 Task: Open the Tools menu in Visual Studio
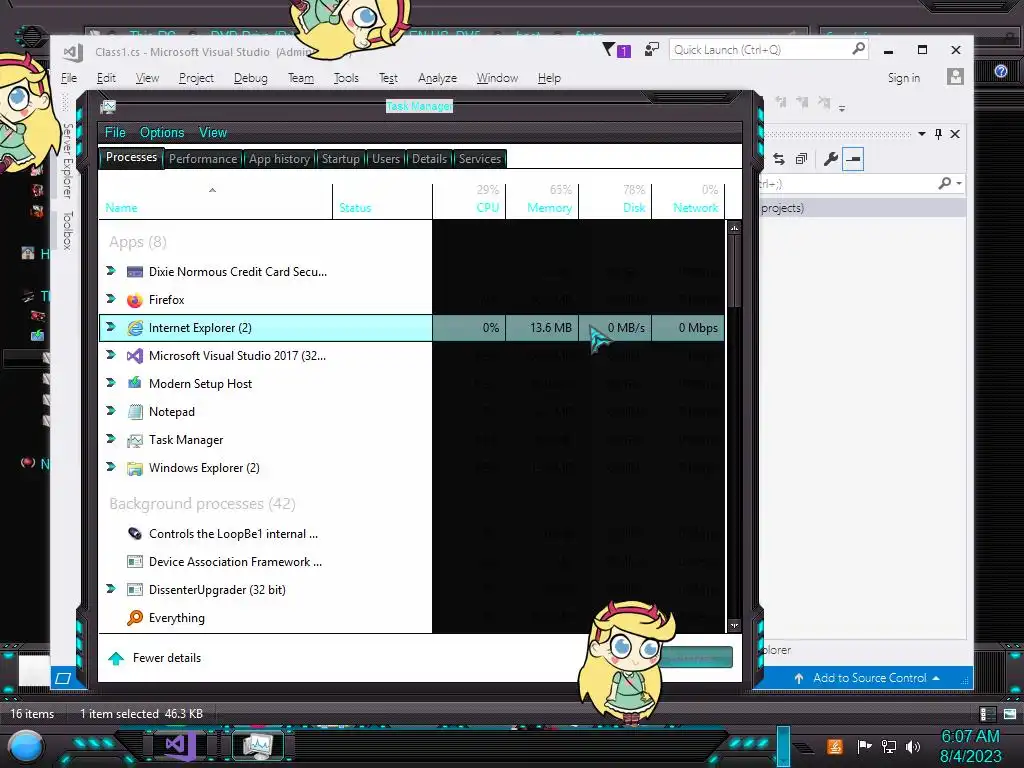(x=345, y=78)
